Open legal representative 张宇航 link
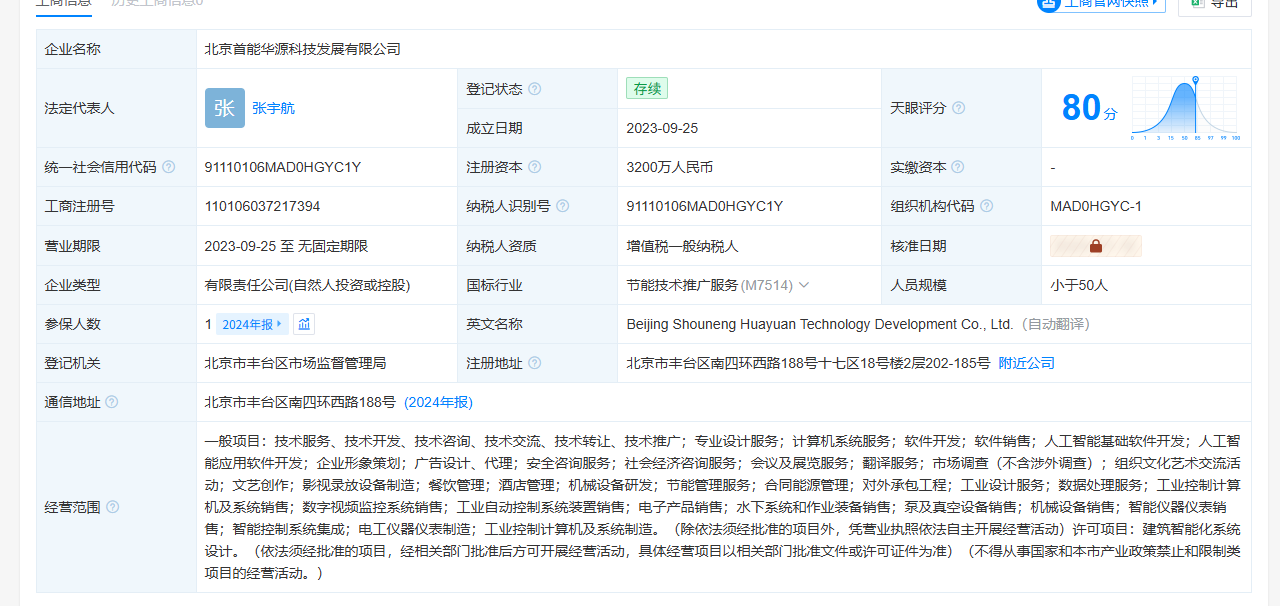The height and width of the screenshot is (606, 1280). tap(273, 108)
